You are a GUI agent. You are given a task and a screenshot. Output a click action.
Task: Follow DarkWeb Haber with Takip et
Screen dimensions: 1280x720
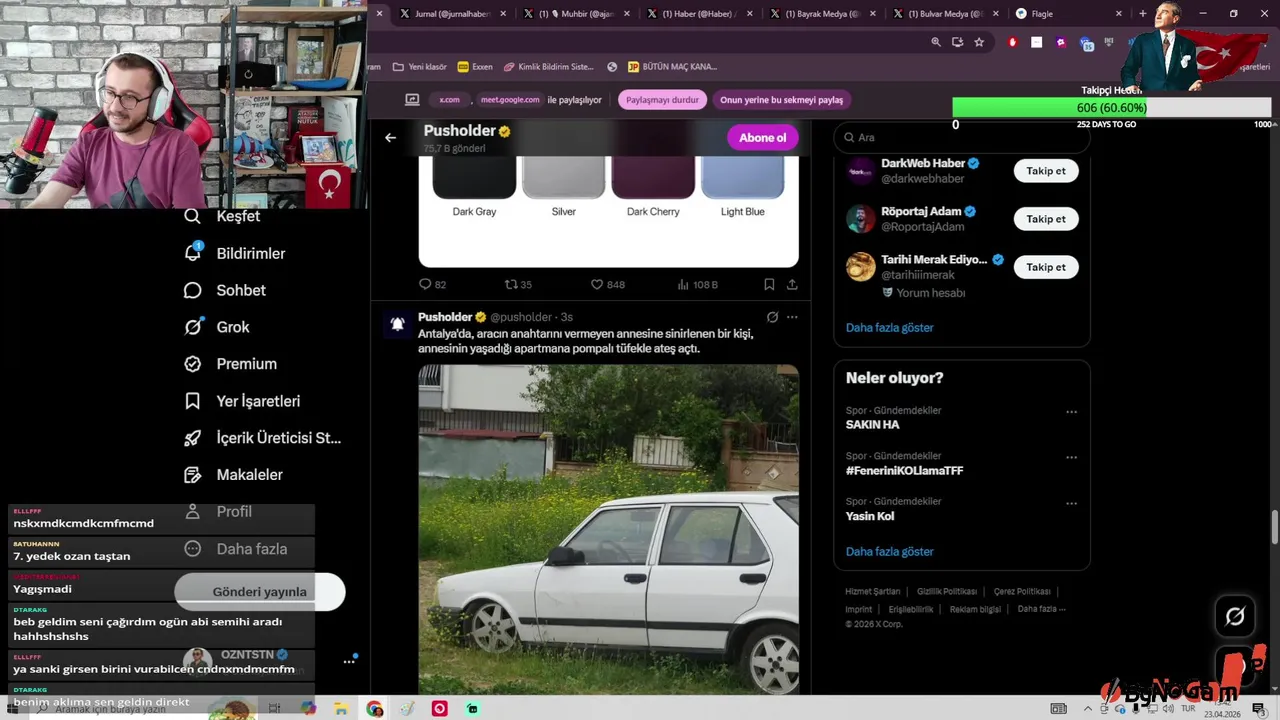1046,171
